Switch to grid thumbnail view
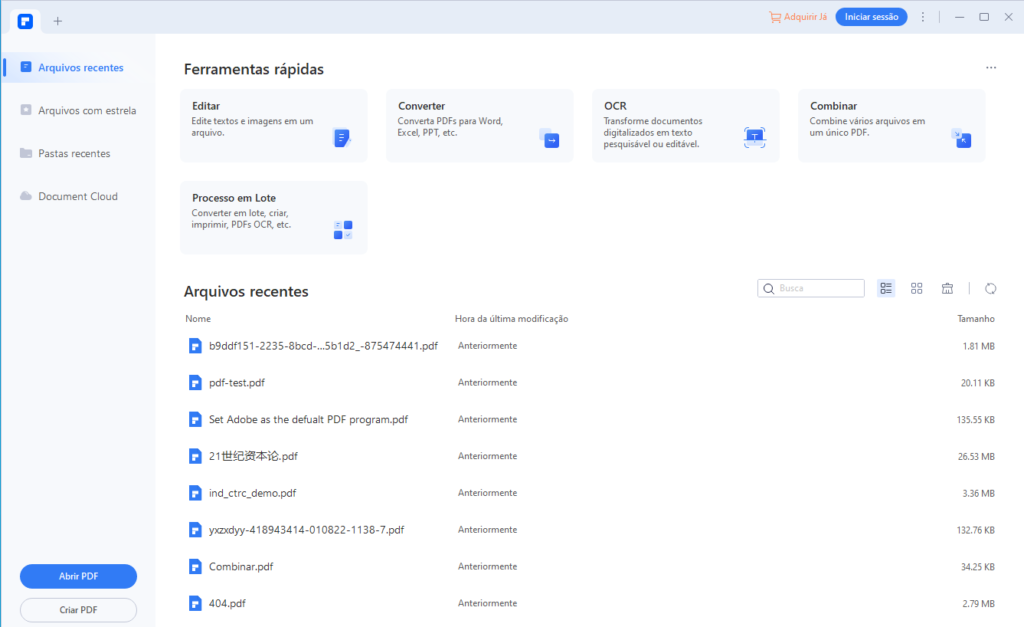Viewport: 1024px width, 627px height. (917, 288)
